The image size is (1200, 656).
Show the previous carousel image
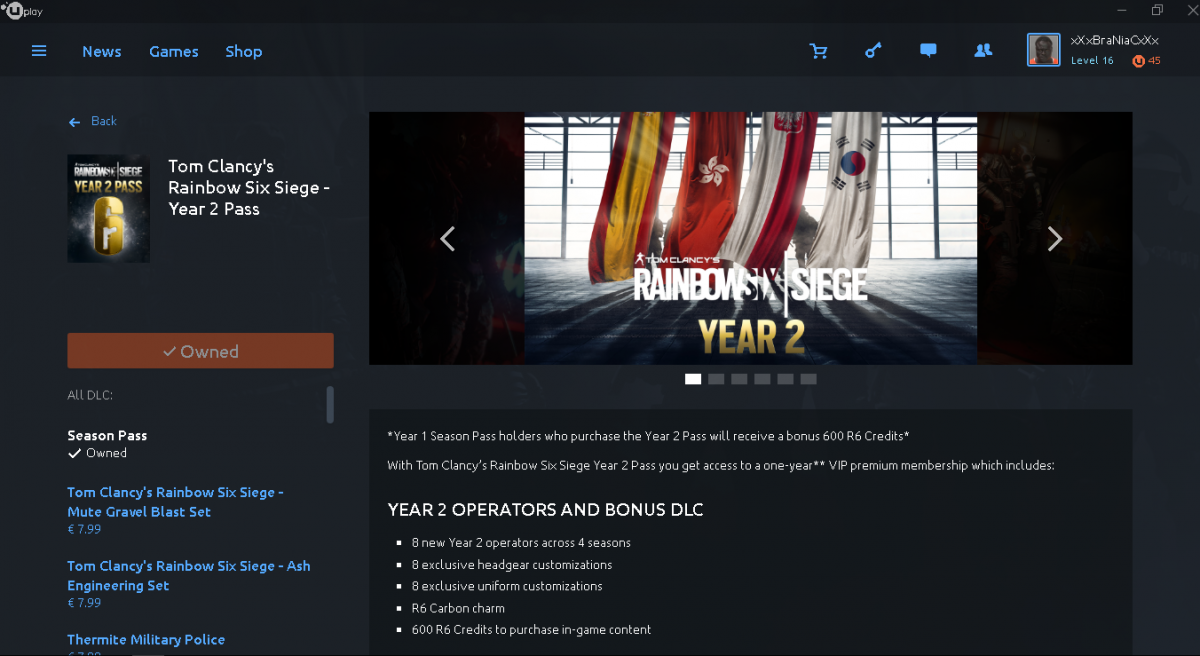pyautogui.click(x=447, y=238)
